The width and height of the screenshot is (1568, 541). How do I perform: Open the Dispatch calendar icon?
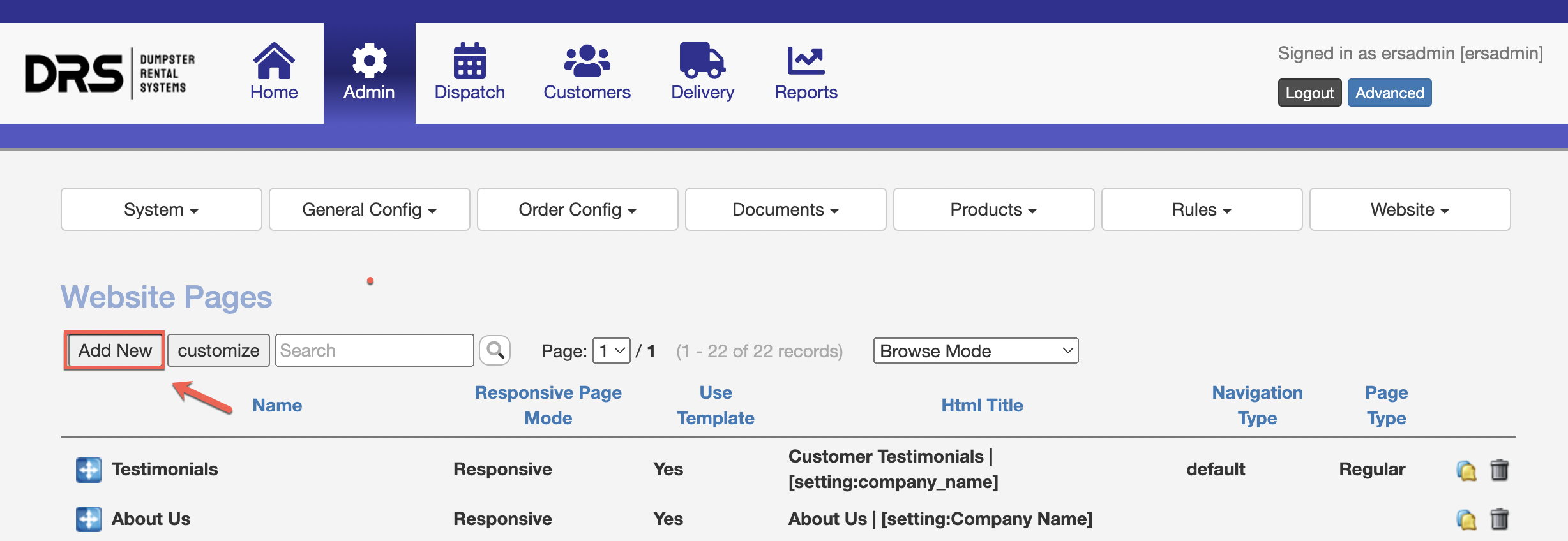point(469,61)
